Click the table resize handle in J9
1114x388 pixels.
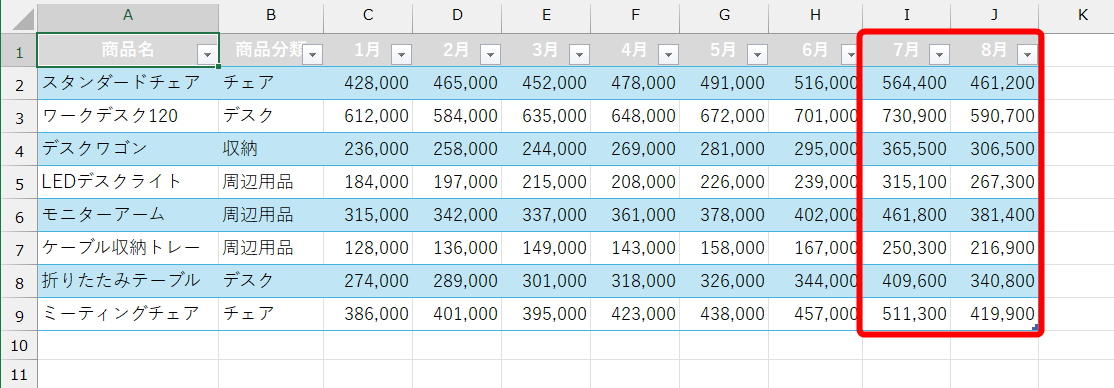click(1034, 327)
